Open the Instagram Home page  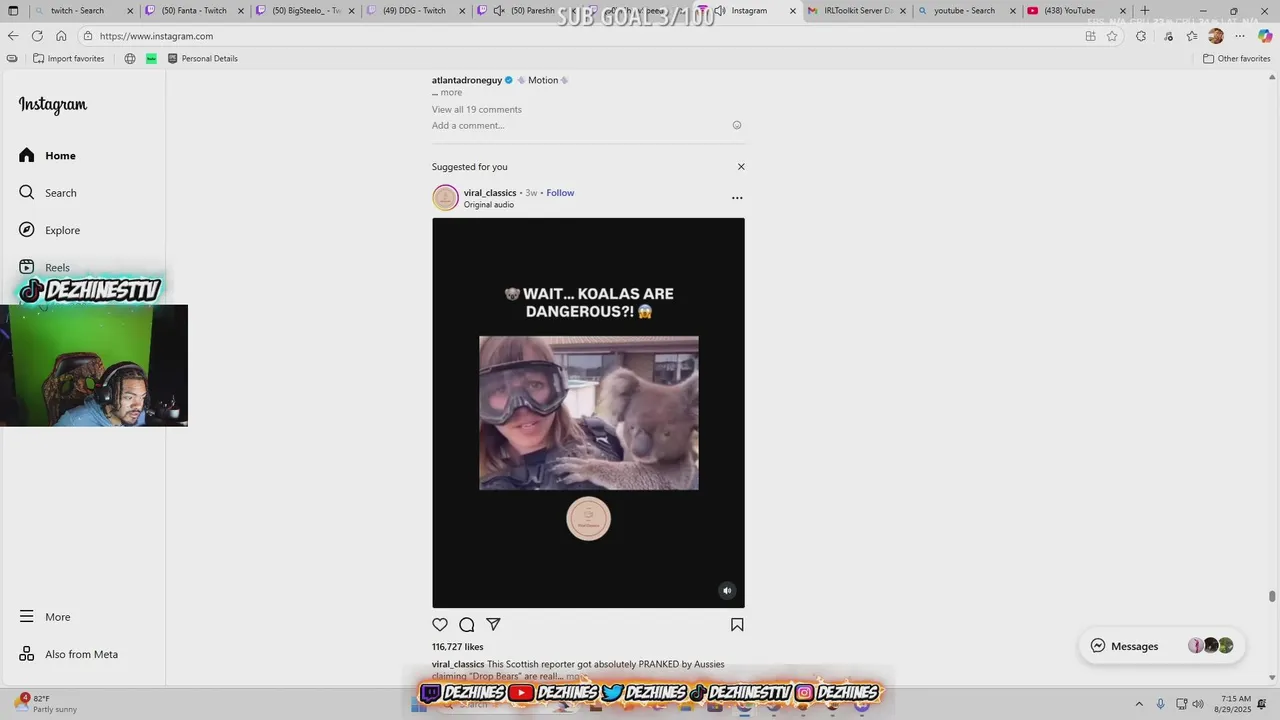click(x=47, y=155)
